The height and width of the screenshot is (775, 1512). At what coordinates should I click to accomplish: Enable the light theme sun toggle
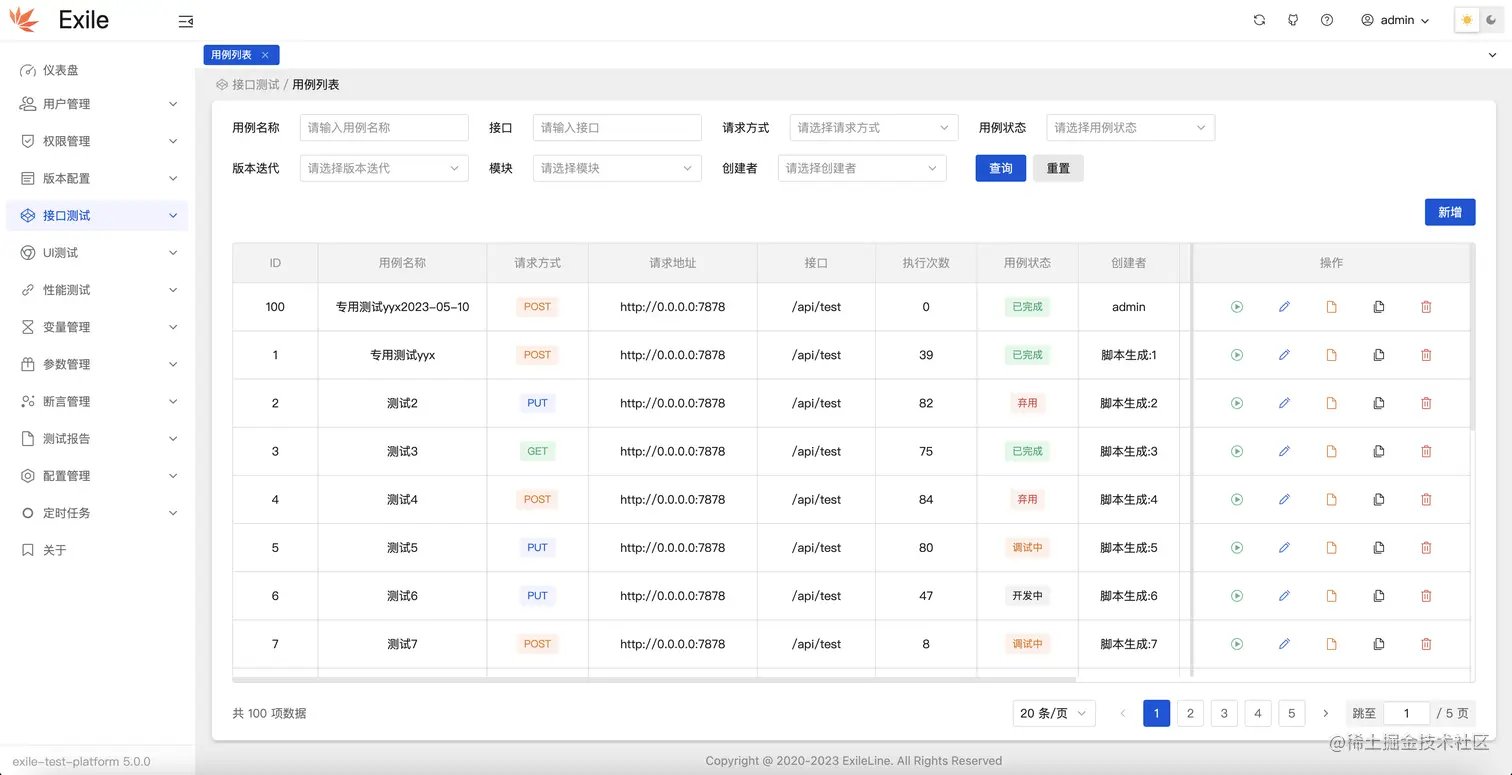1466,19
